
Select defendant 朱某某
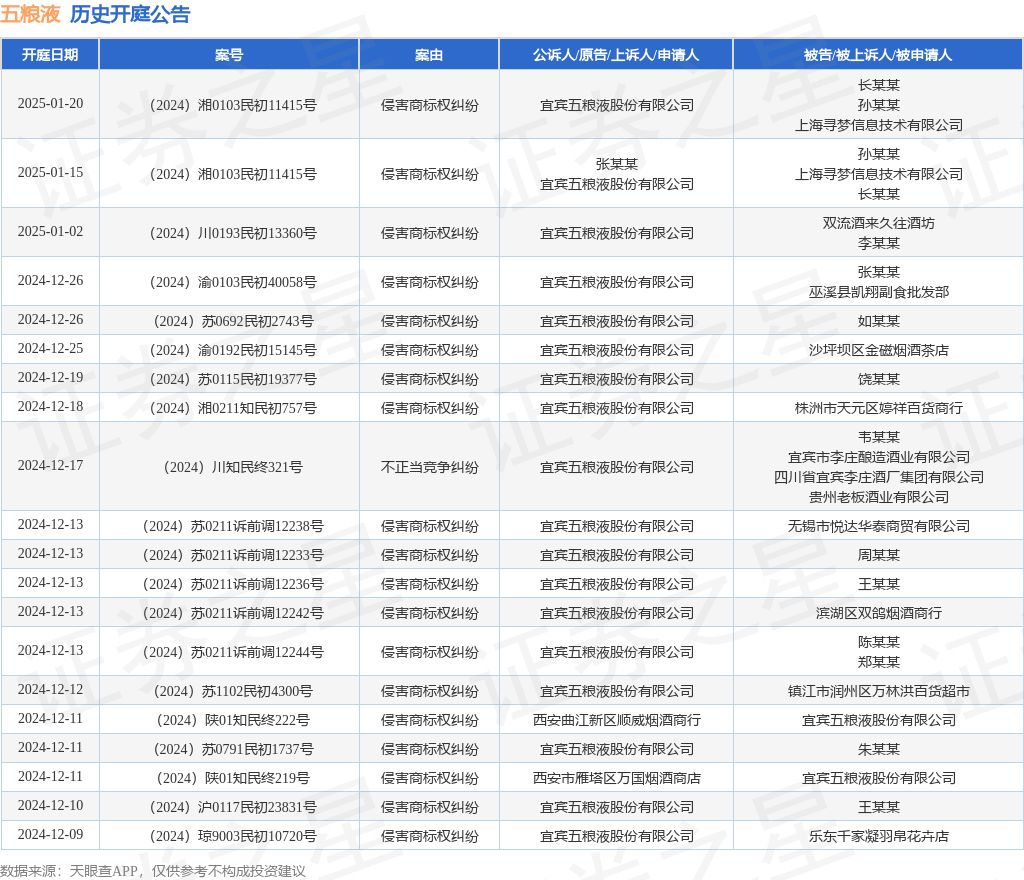tap(878, 749)
